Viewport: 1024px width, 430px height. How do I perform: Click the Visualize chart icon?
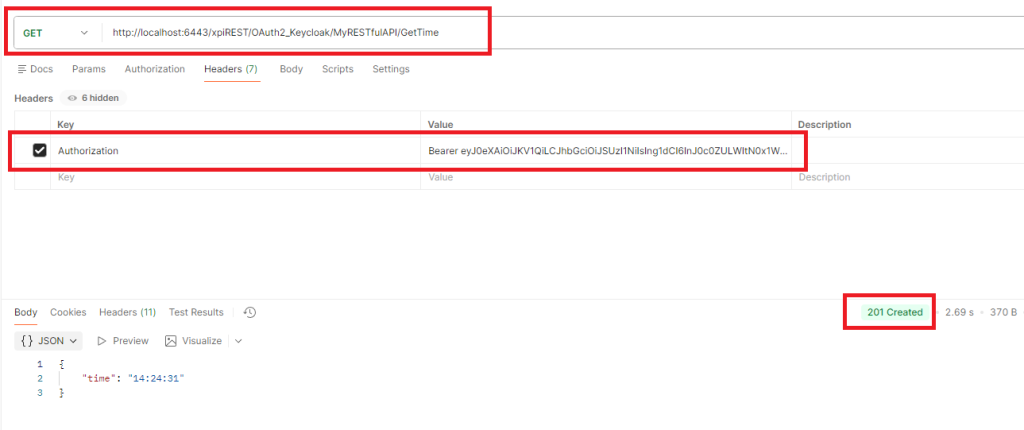click(x=170, y=341)
